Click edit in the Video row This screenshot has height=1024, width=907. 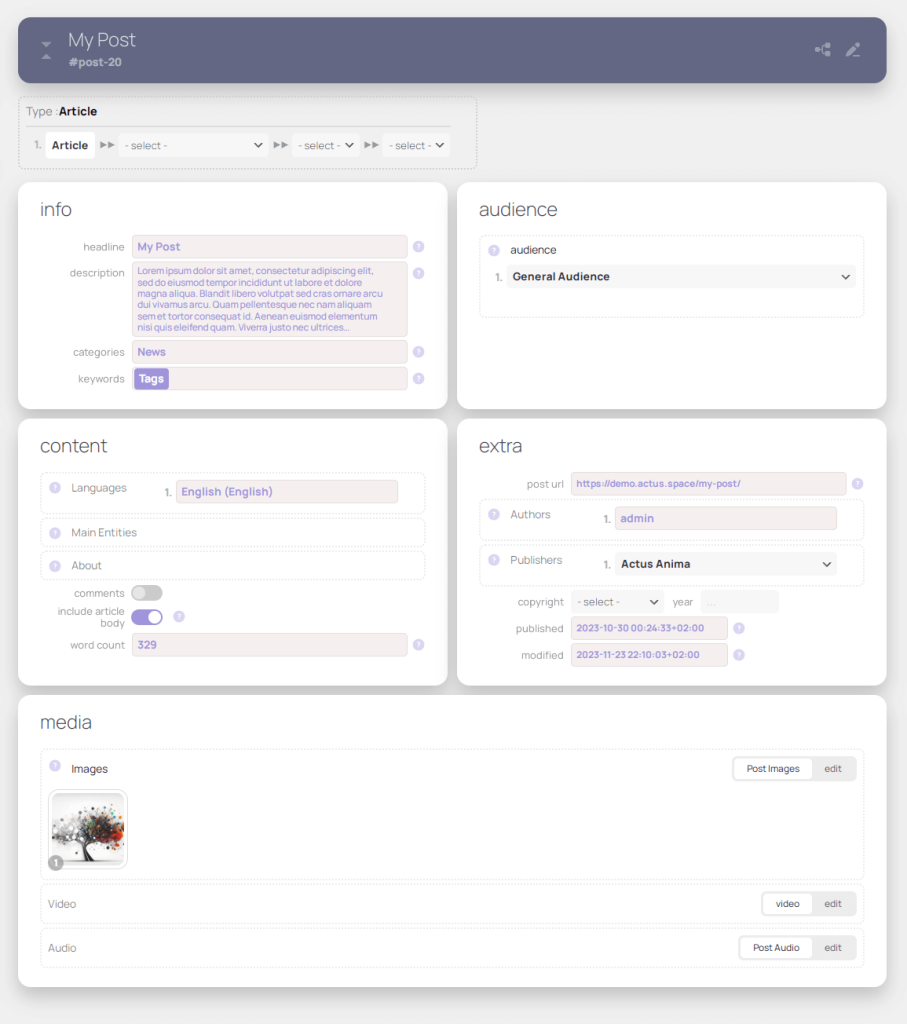[833, 904]
